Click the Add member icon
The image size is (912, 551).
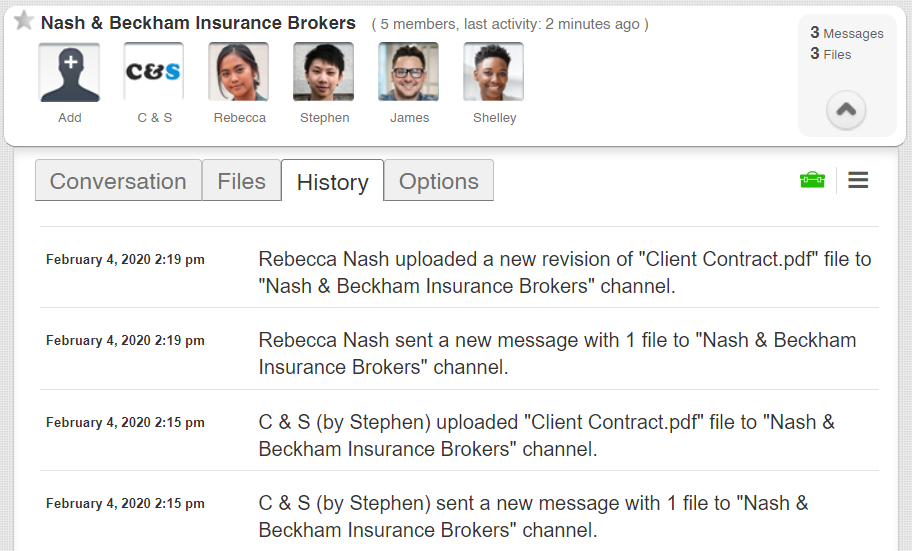(69, 73)
